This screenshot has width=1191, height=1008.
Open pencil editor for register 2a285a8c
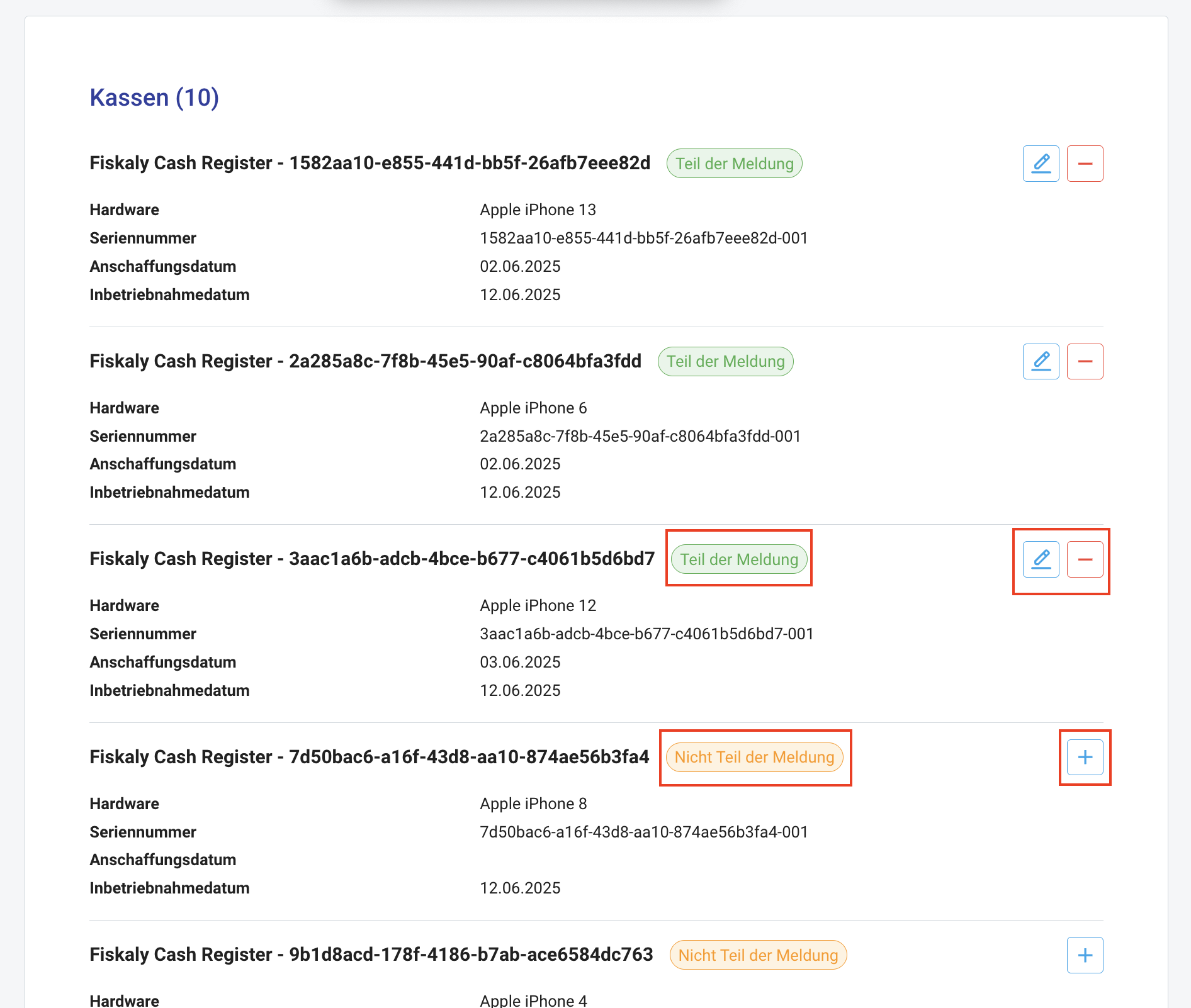1041,361
